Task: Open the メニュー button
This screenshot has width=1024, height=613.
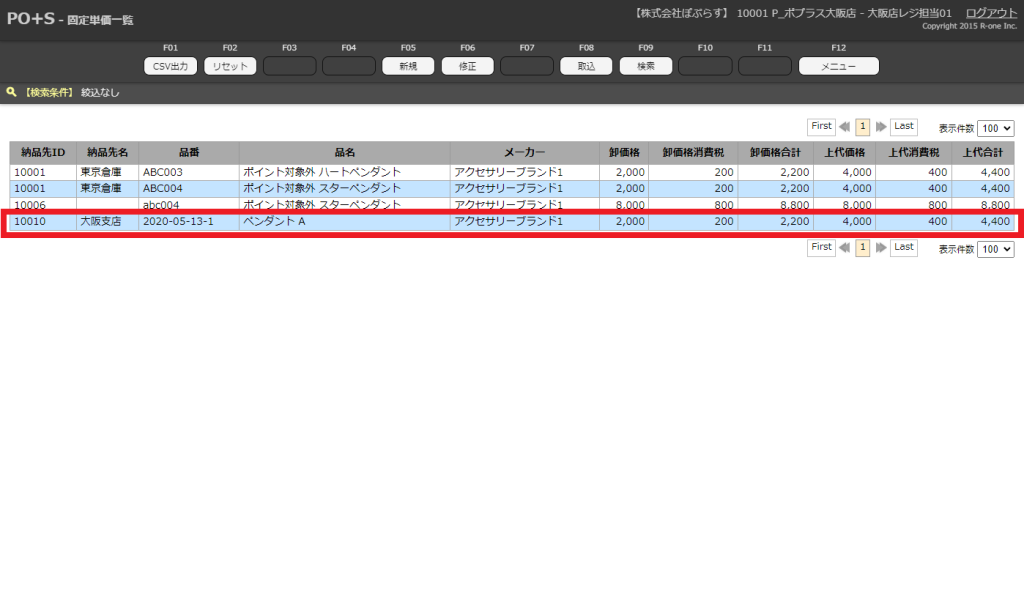Action: 838,66
